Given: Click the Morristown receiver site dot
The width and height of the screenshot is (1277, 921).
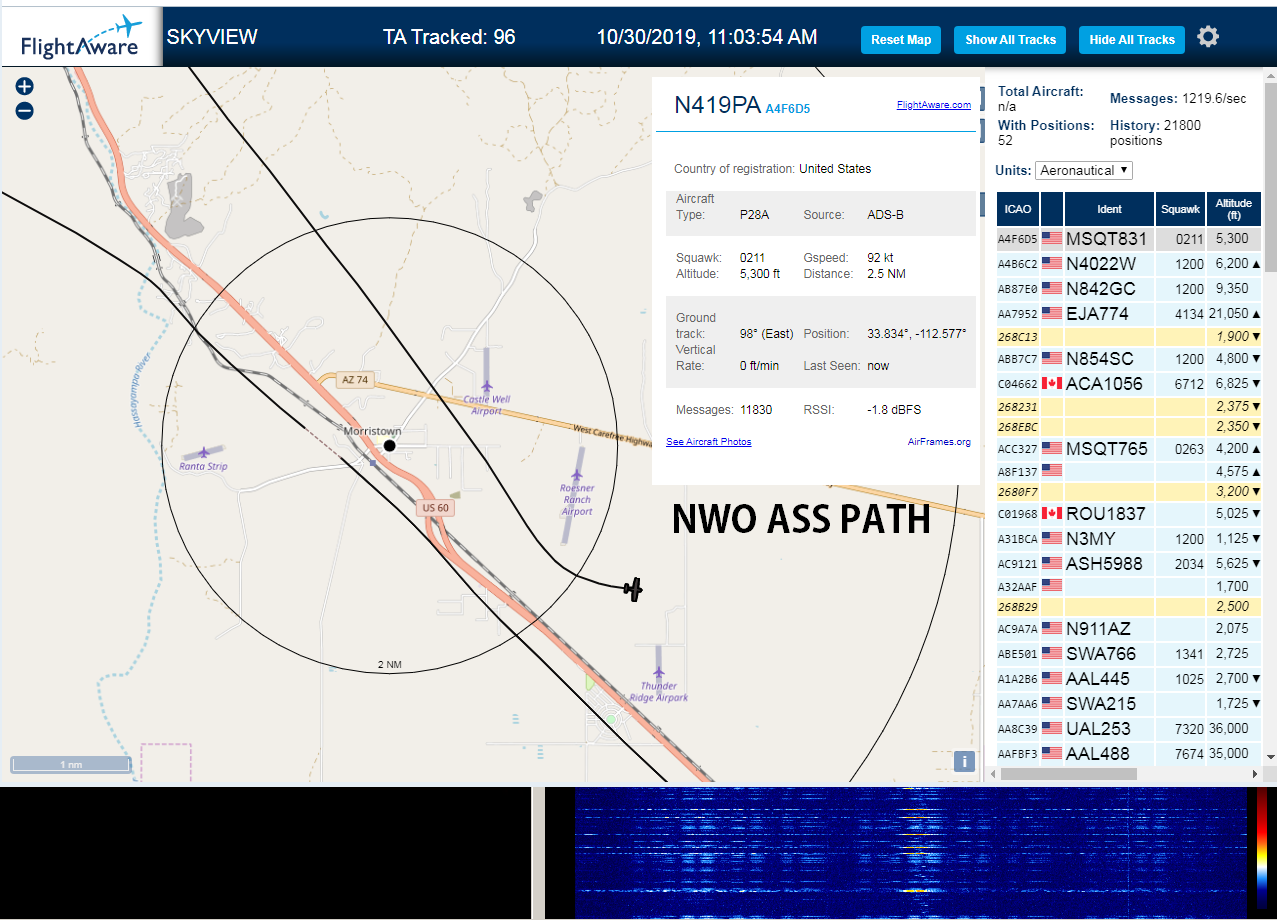Looking at the screenshot, I should coord(390,445).
